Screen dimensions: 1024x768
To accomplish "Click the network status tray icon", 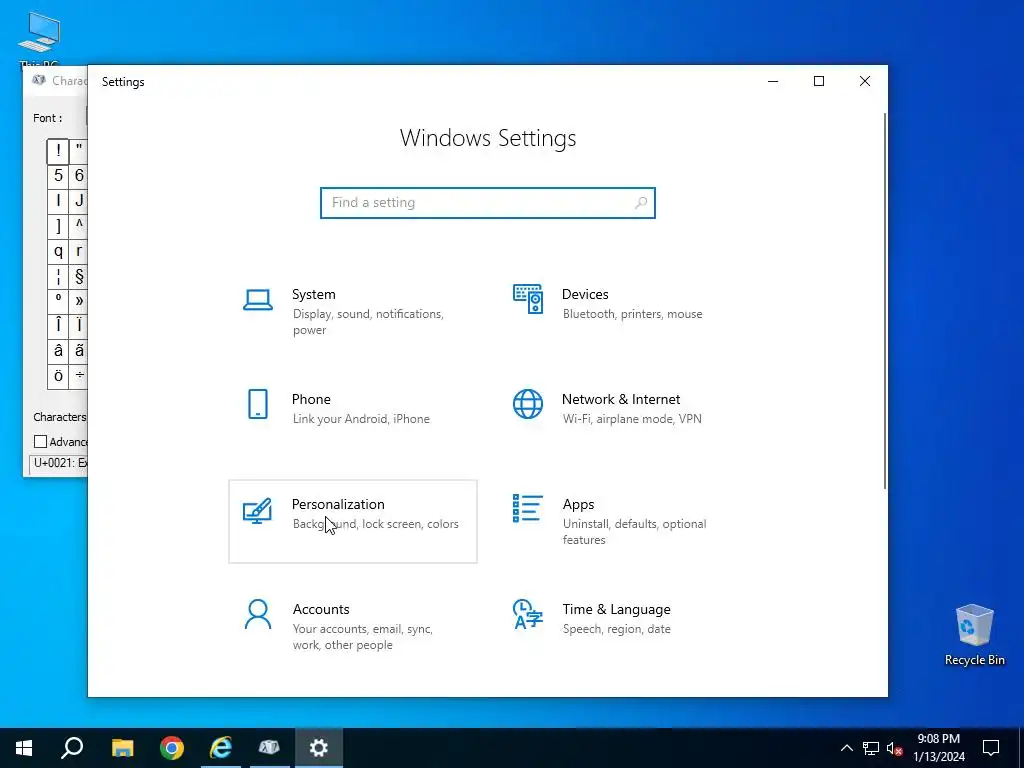I will 871,748.
